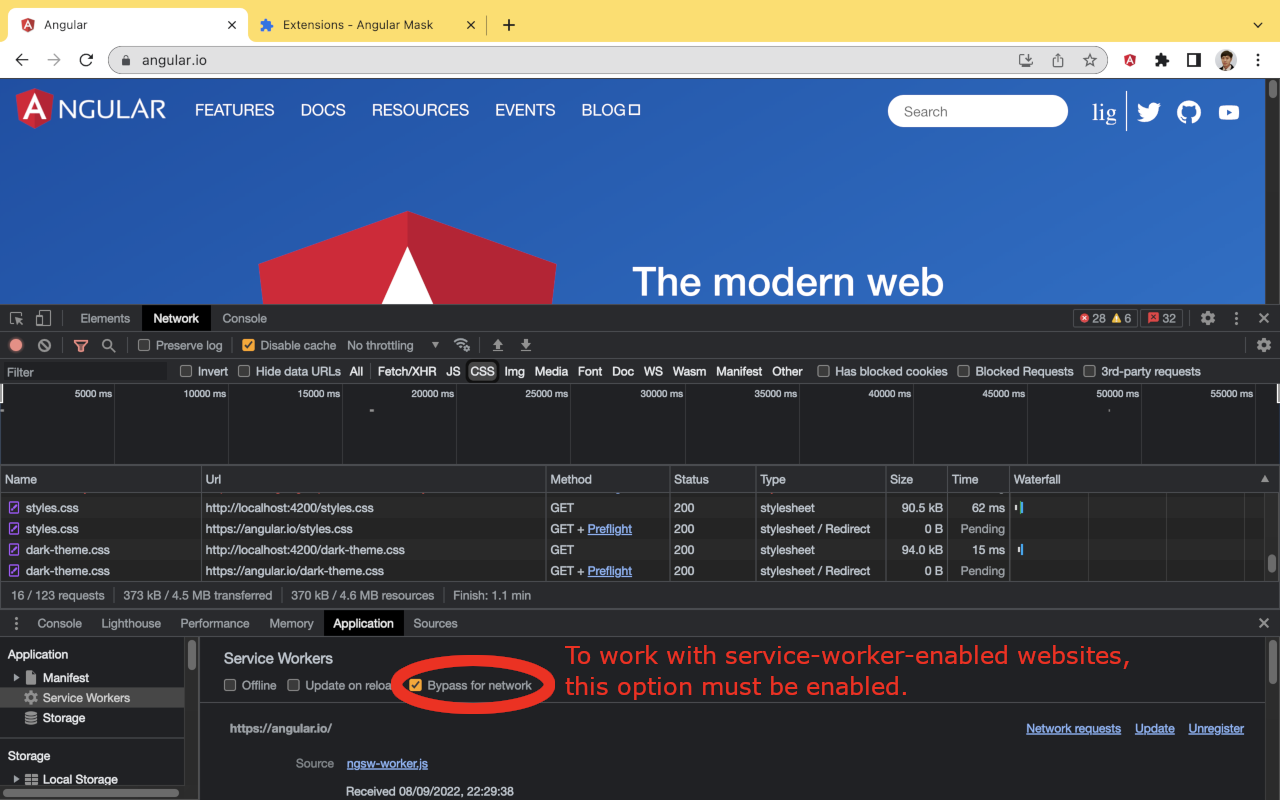
Task: Click the Unregister service worker link
Action: 1216,728
